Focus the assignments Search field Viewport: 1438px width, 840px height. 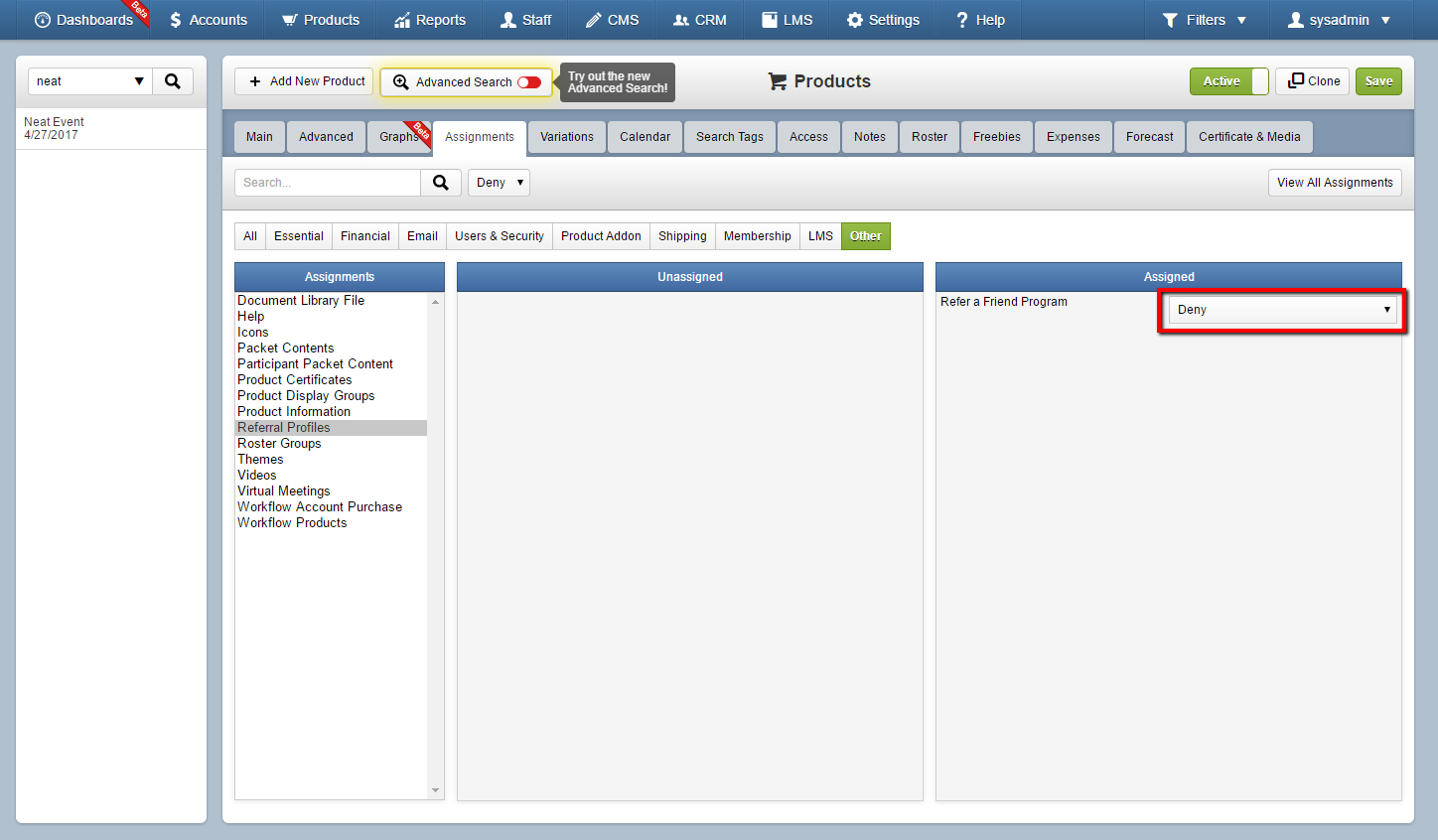(328, 183)
